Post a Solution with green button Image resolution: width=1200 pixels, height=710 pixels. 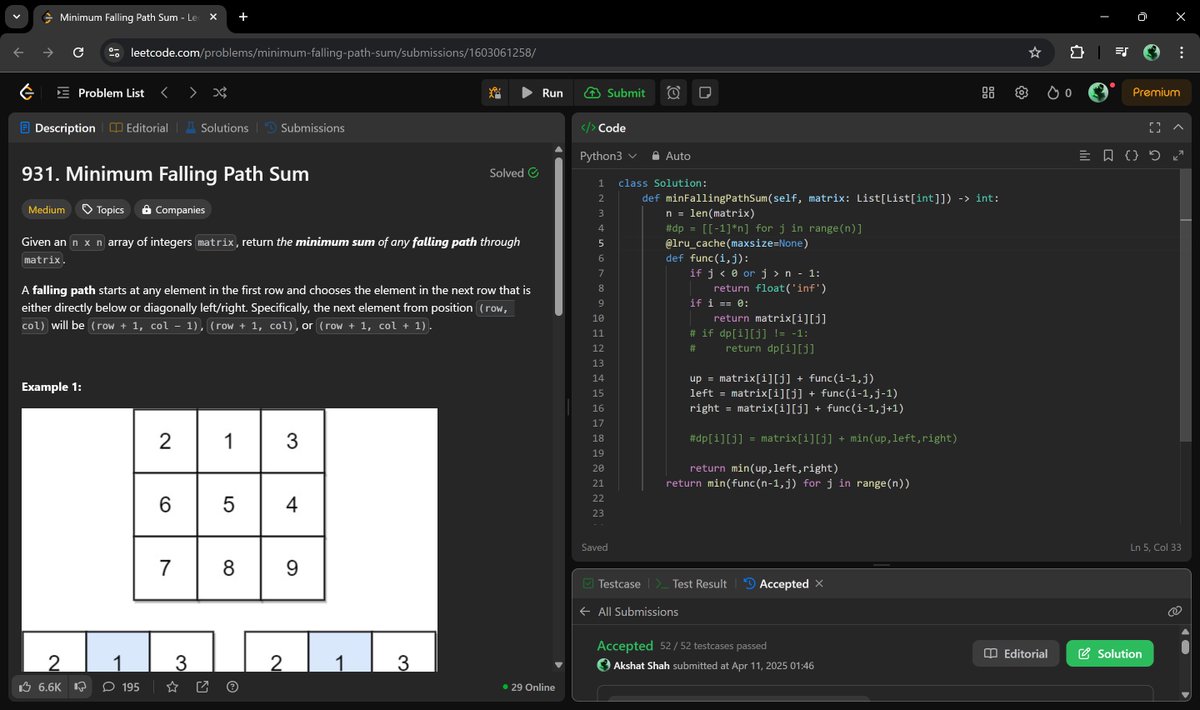[x=1110, y=654]
